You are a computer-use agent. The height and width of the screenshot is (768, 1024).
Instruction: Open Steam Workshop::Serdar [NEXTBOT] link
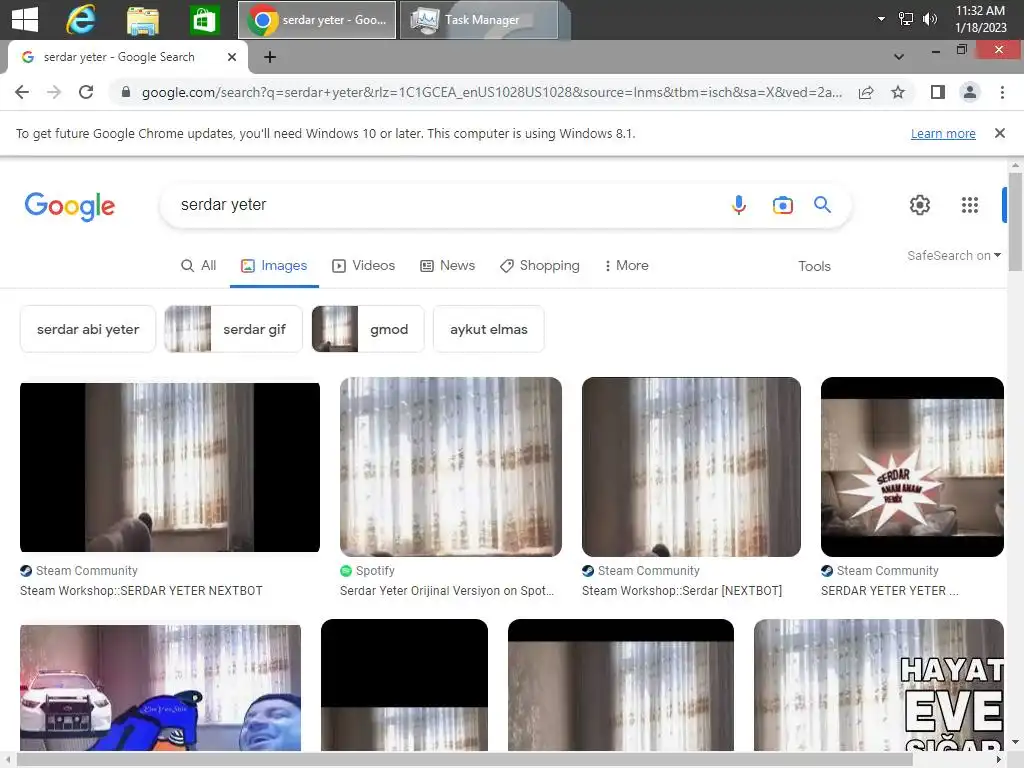coord(682,591)
